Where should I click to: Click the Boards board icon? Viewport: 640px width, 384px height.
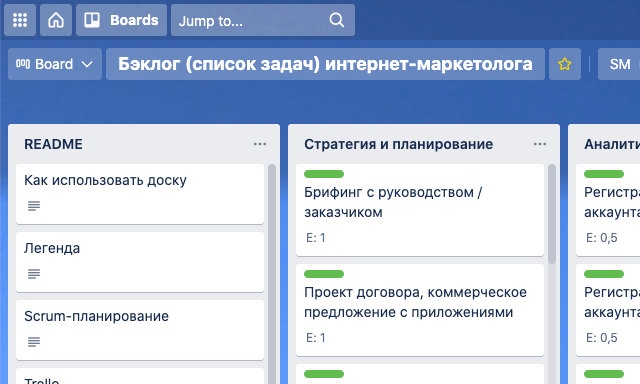92,20
